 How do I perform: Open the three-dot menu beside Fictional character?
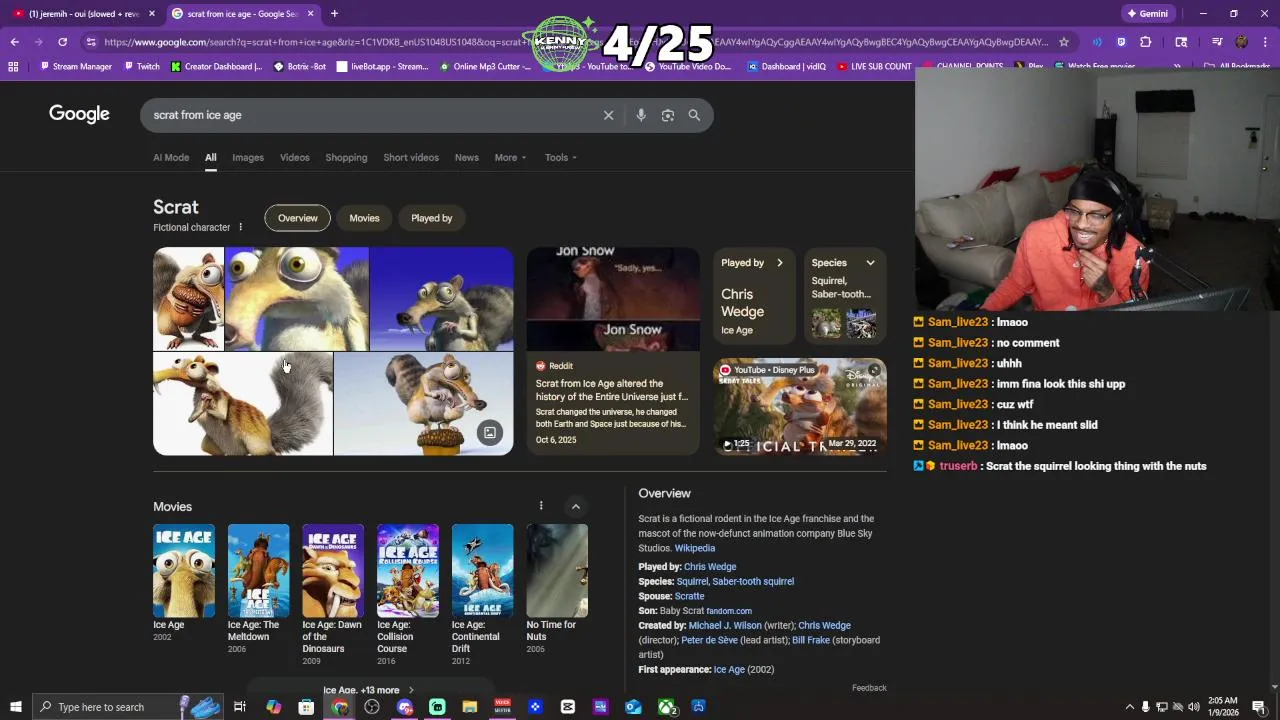240,227
